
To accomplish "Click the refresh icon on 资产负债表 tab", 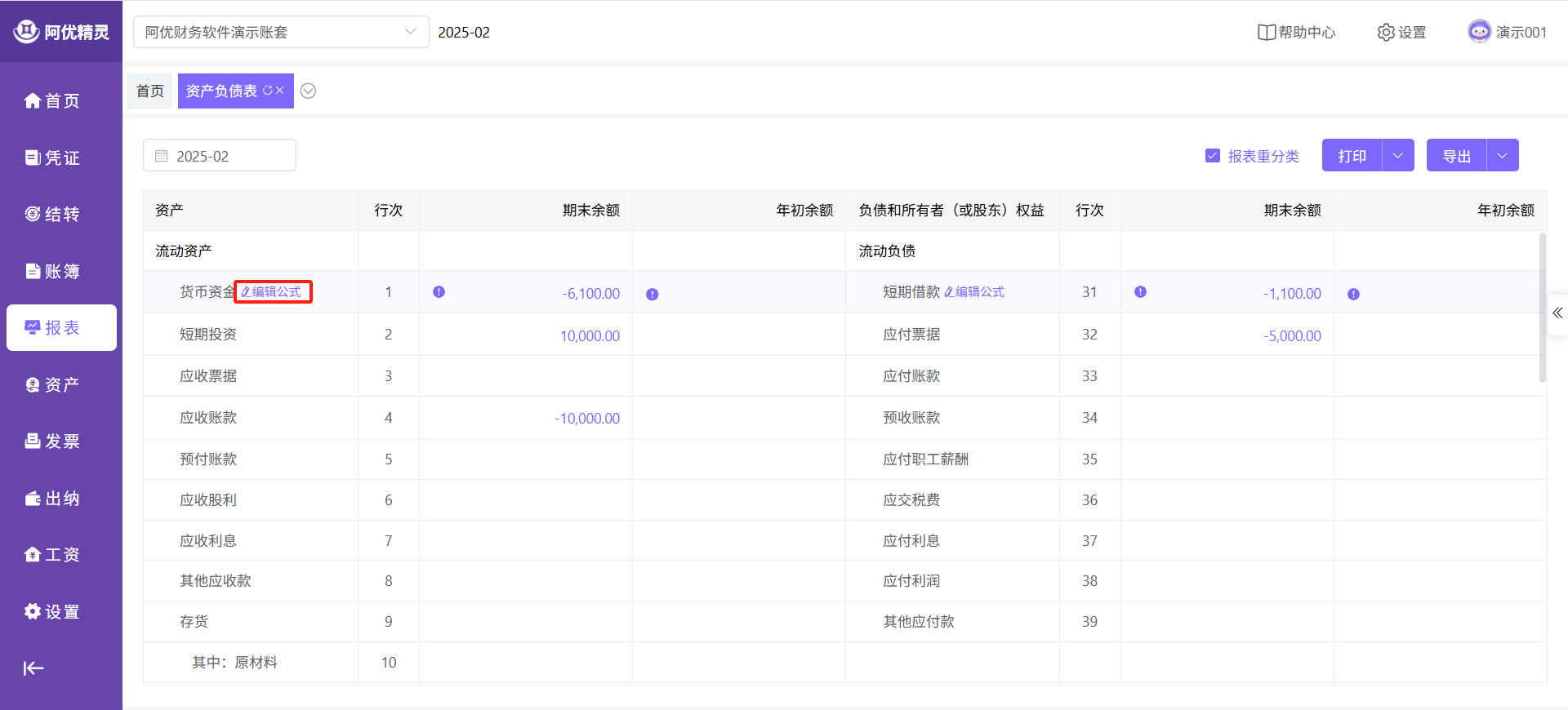I will click(267, 91).
